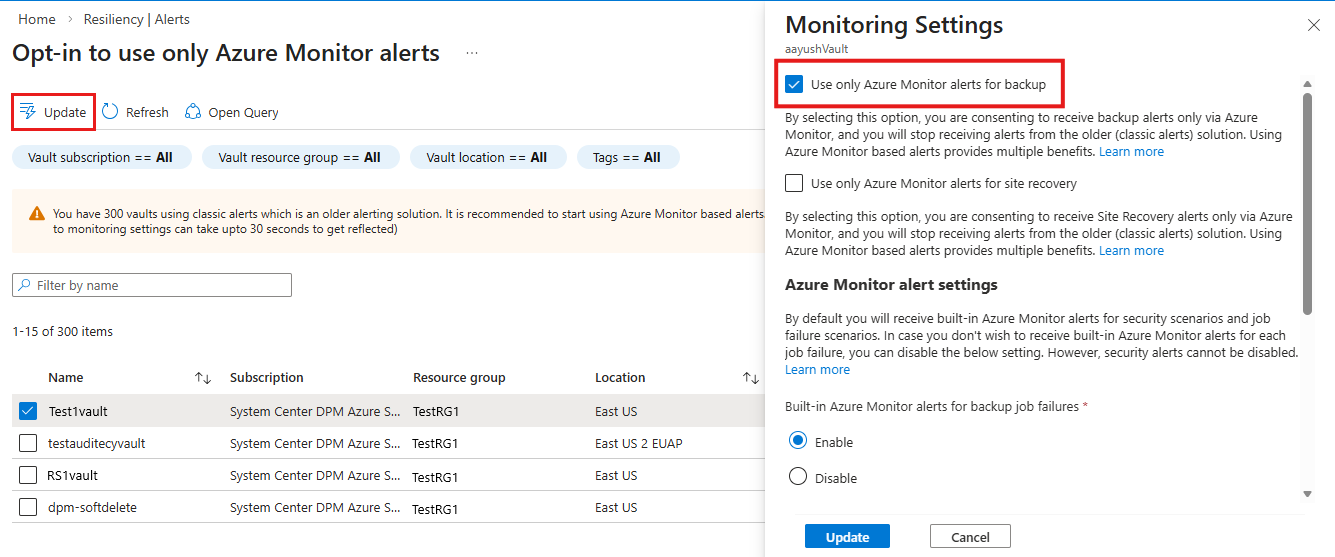Image resolution: width=1335 pixels, height=557 pixels.
Task: Check Use only Azure Monitor alerts for site recovery
Action: click(795, 183)
